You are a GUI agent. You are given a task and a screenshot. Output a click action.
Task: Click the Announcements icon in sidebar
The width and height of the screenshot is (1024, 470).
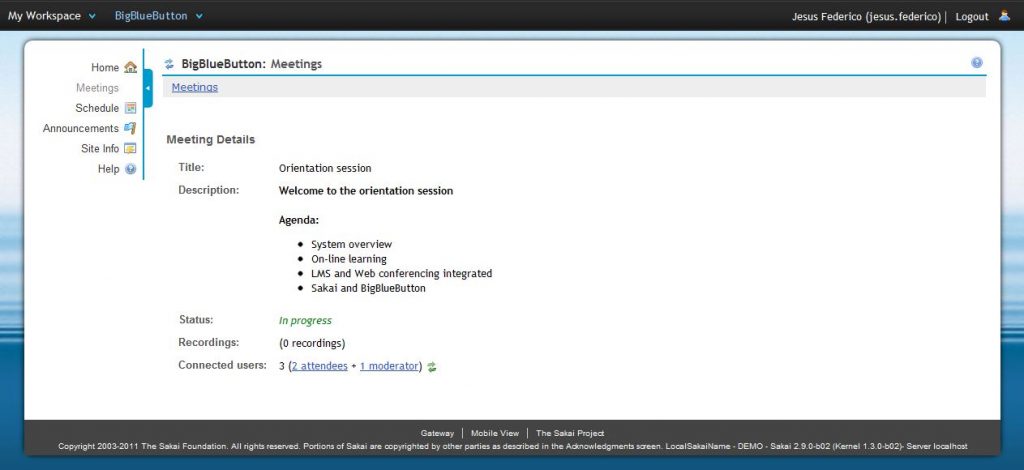point(130,128)
